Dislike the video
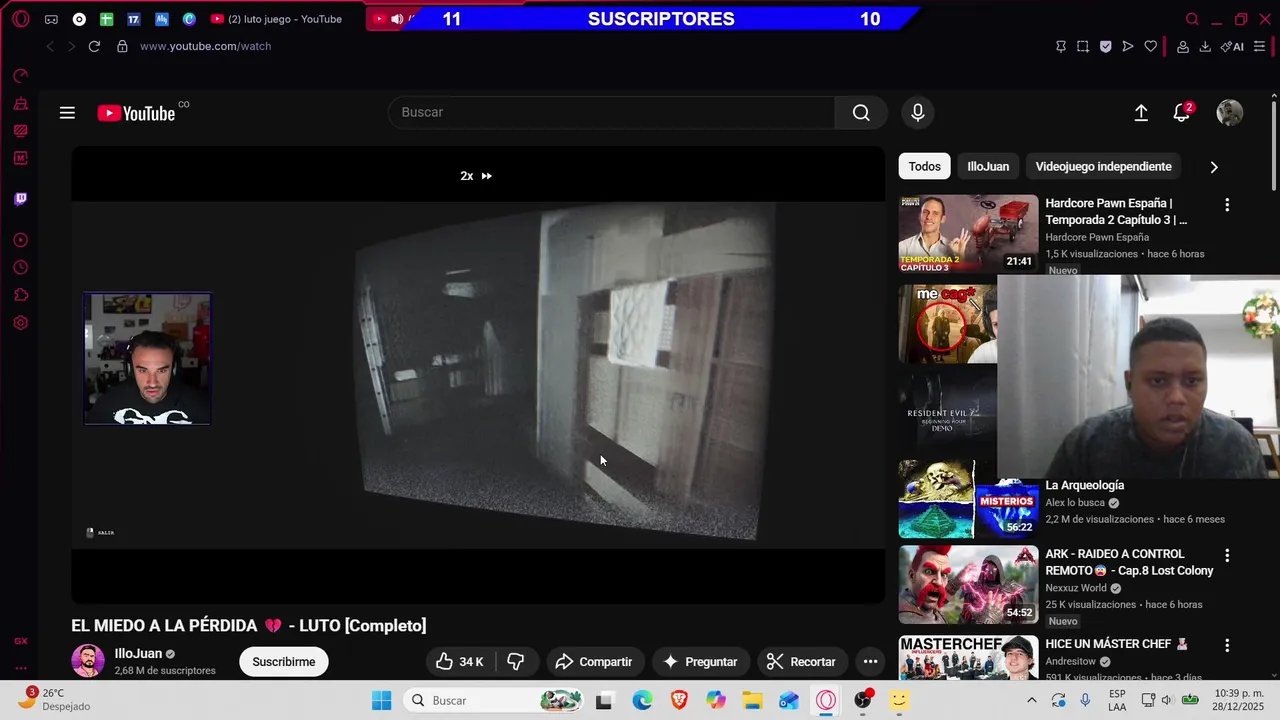This screenshot has height=720, width=1280. 516,662
